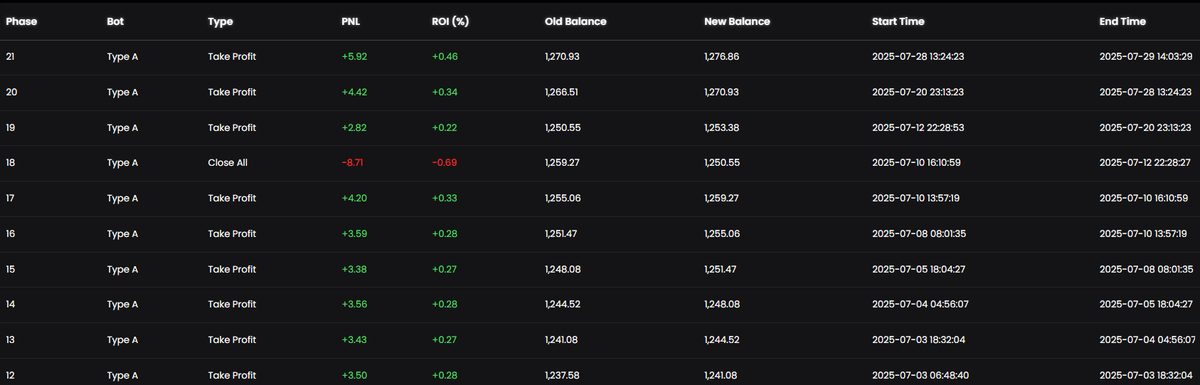Click the negative PNL value -8.71

[353, 163]
